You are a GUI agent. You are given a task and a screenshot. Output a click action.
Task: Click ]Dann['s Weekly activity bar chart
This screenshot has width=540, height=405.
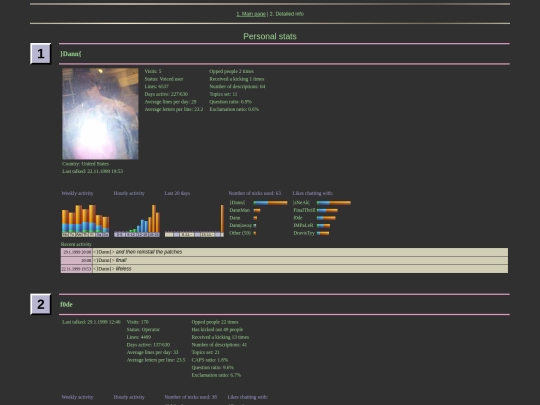point(85,220)
